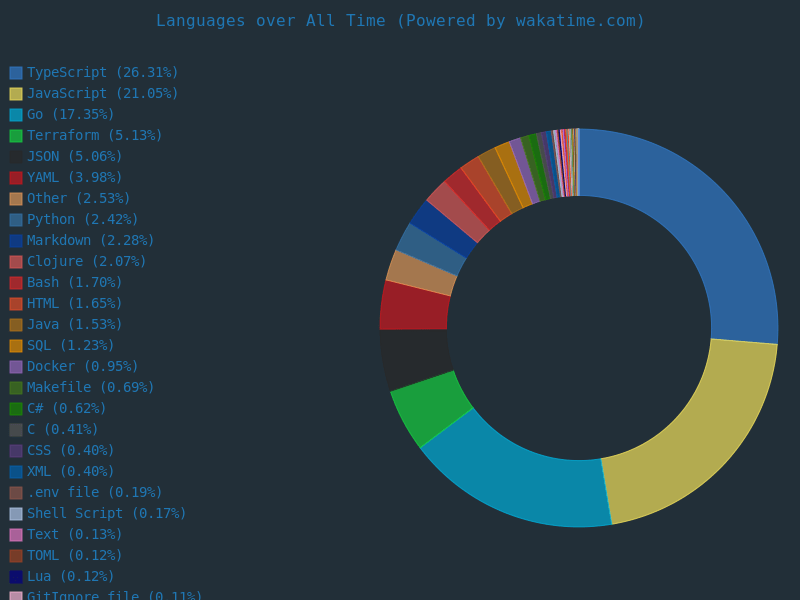The height and width of the screenshot is (600, 800).
Task: Click the .env file legend color swatch
Action: (16, 493)
